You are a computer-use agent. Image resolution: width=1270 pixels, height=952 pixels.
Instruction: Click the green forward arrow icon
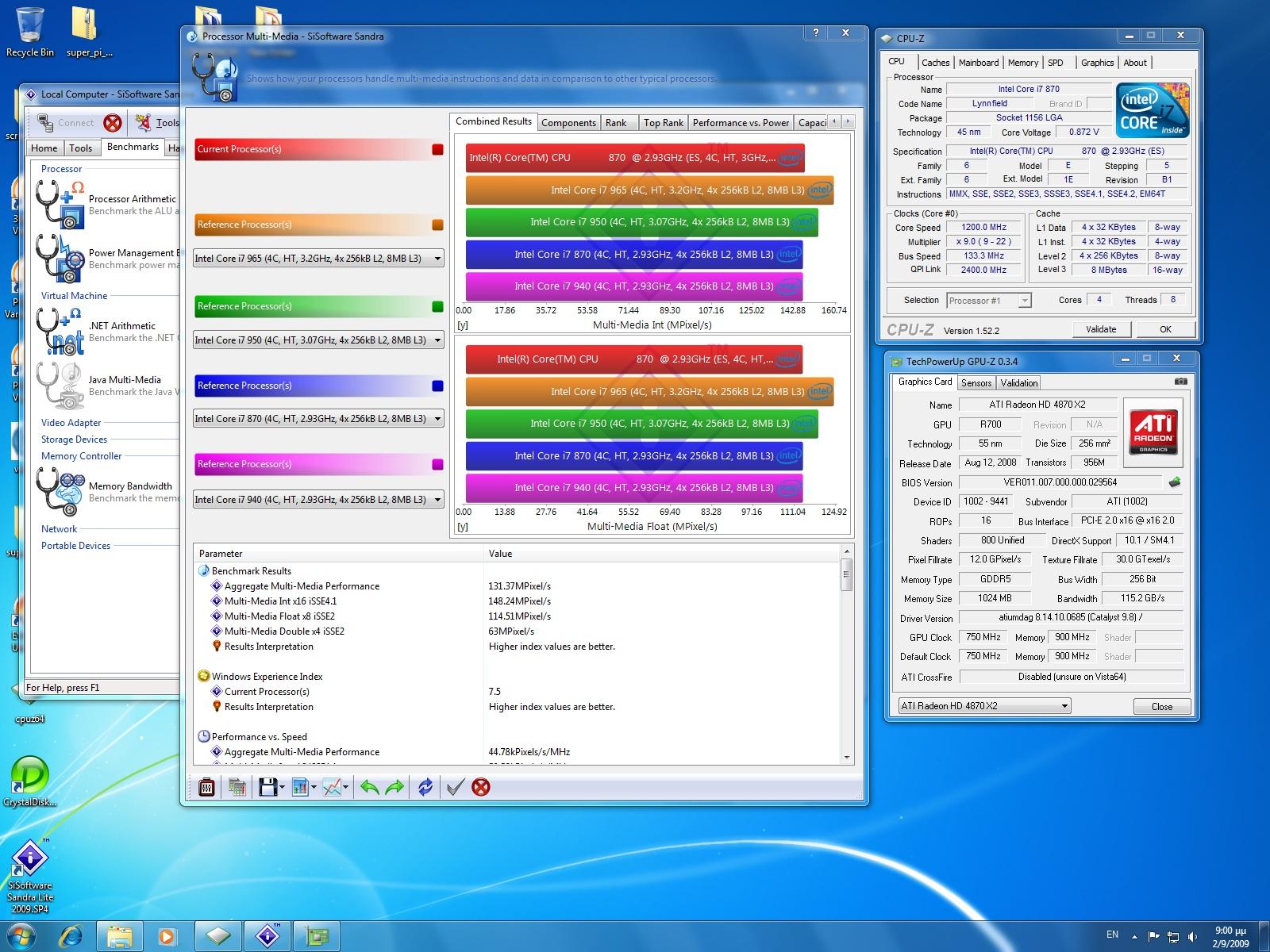[394, 787]
